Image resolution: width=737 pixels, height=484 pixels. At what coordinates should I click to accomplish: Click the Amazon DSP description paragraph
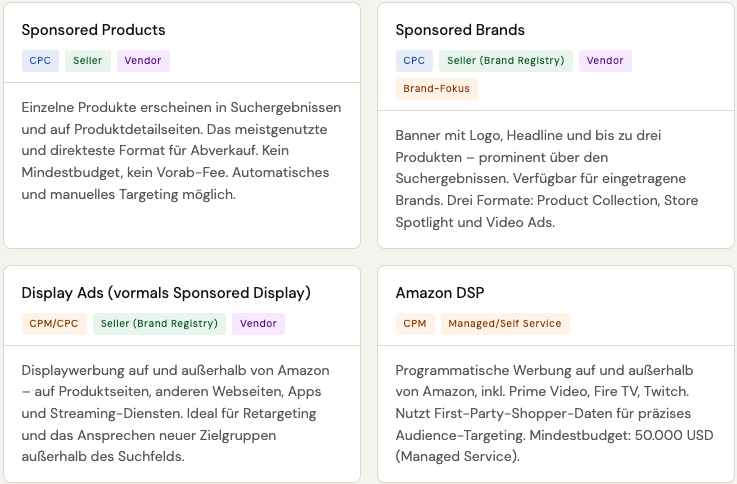(x=550, y=413)
